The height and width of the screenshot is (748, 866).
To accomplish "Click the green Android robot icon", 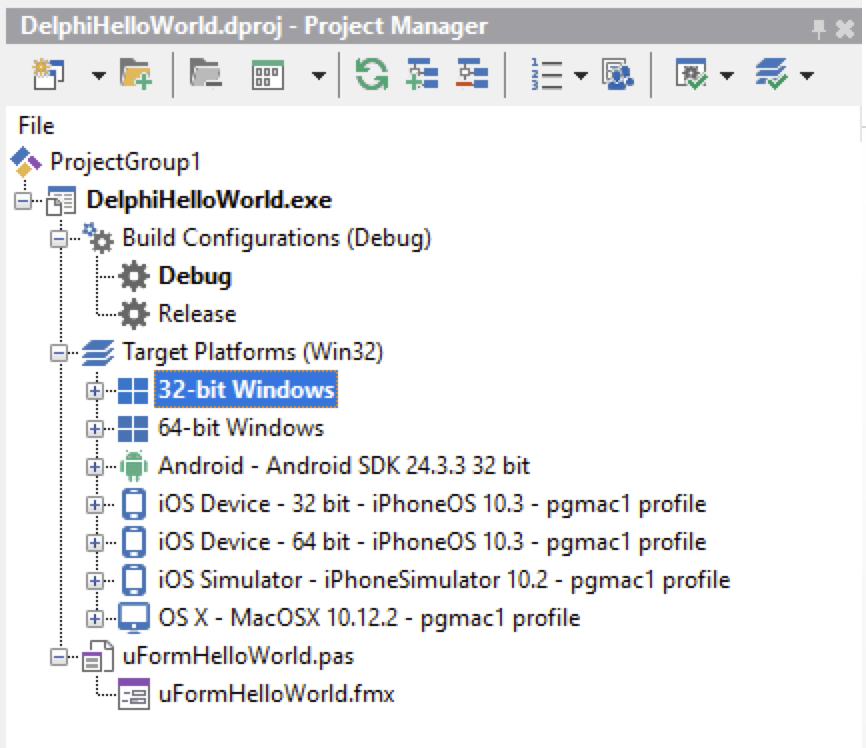I will tap(134, 466).
